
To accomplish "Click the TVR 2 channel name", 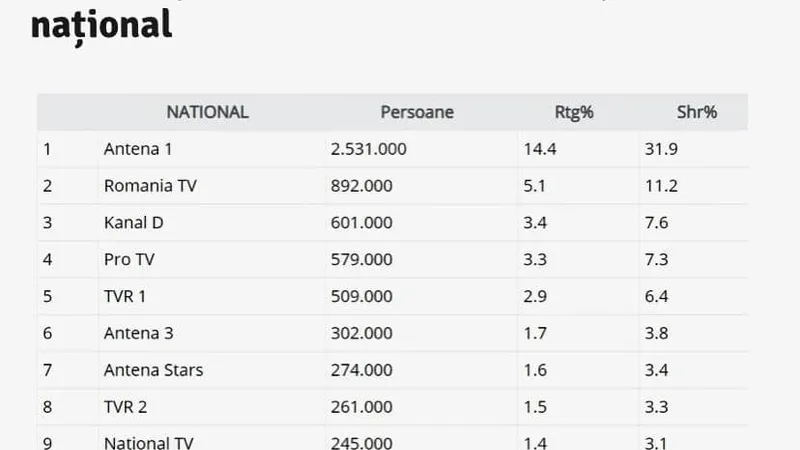I will pos(126,407).
